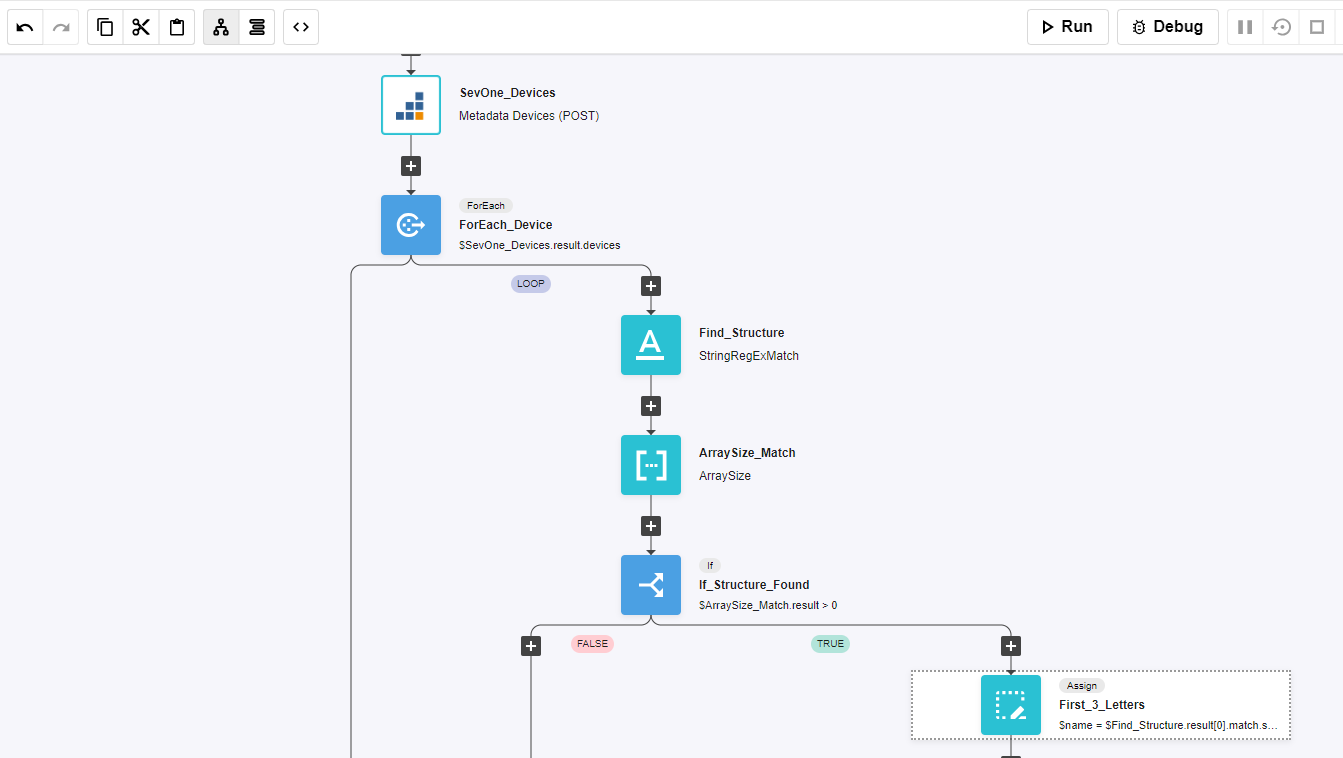Add step at start of LOOP branch
1343x758 pixels.
(651, 286)
